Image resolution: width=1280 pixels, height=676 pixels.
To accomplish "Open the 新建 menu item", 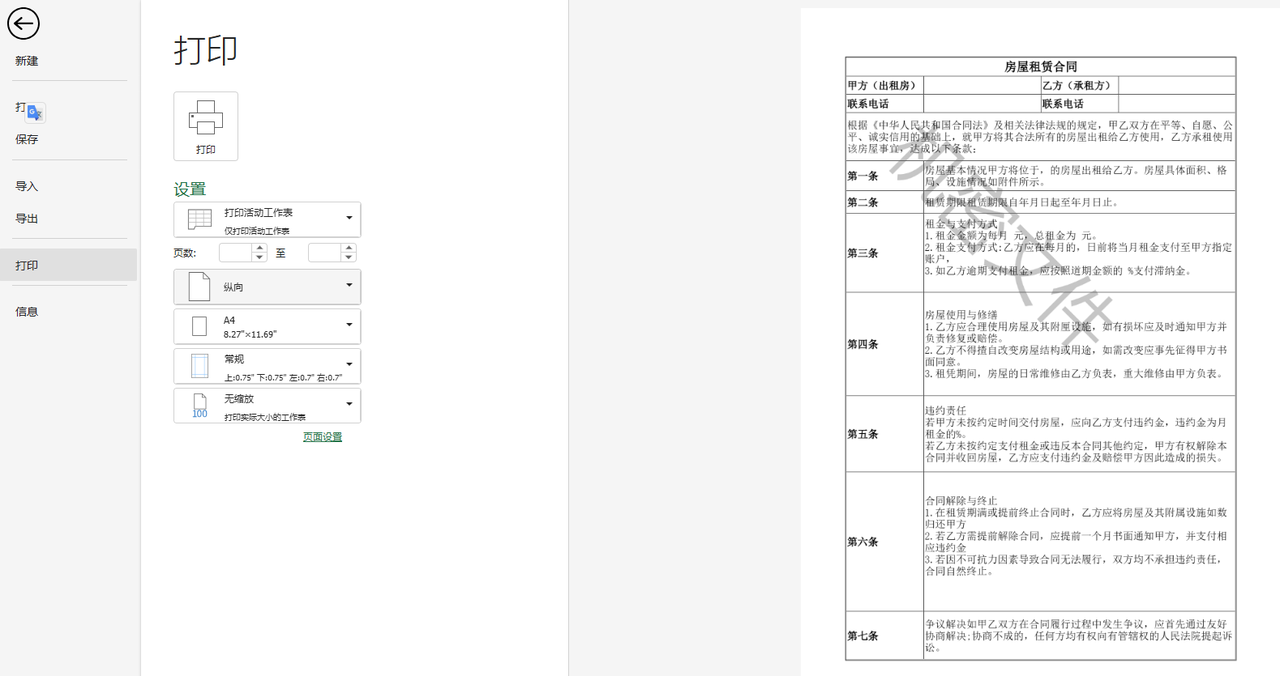I will 27,61.
